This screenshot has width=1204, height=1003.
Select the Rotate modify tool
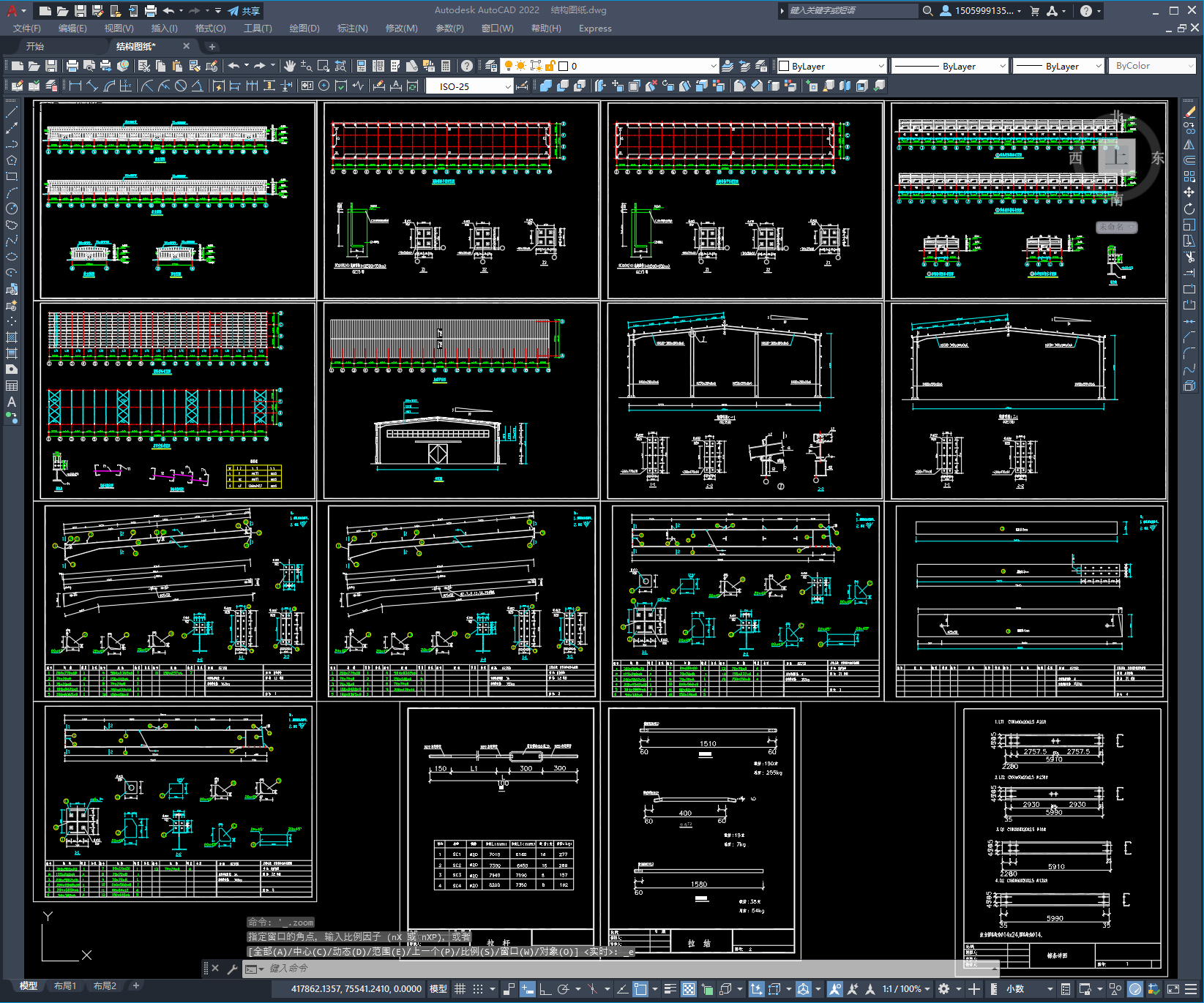tap(1189, 209)
